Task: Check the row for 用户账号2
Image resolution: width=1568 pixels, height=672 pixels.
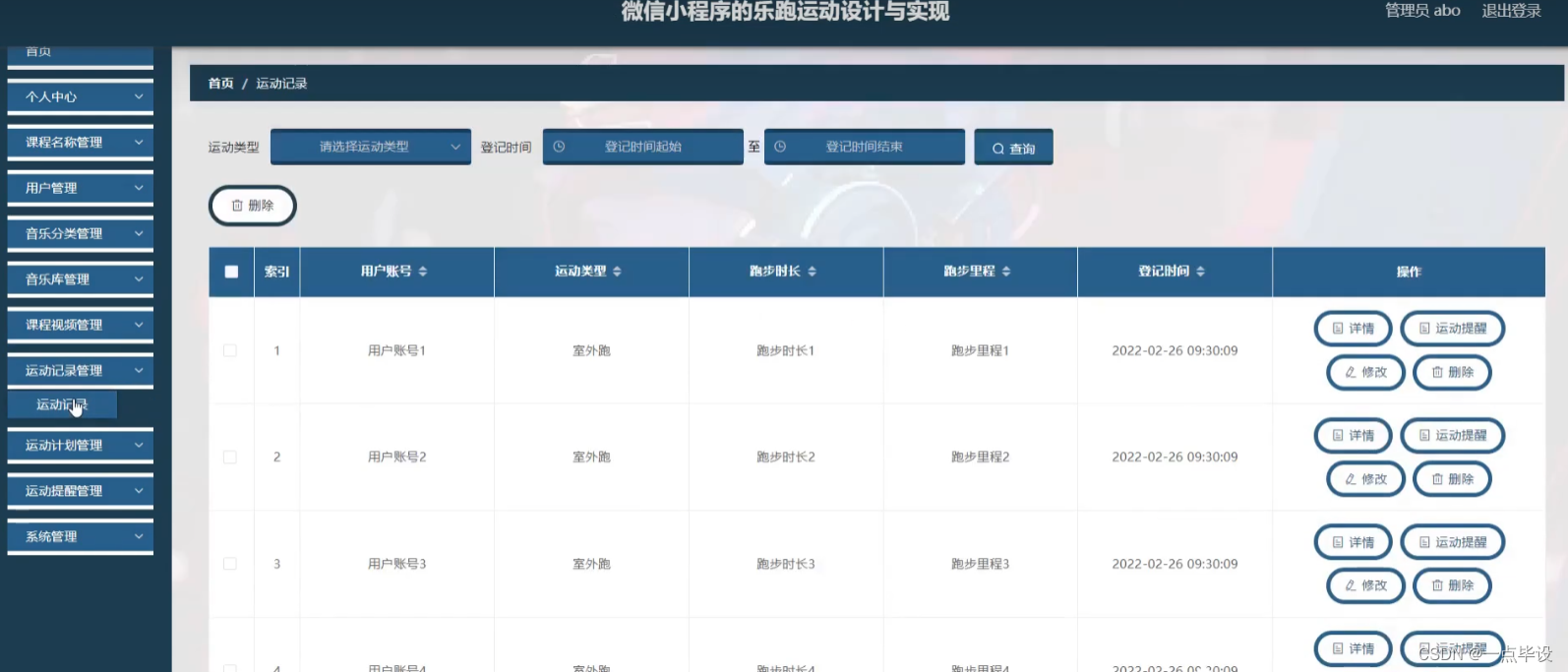Action: 230,457
